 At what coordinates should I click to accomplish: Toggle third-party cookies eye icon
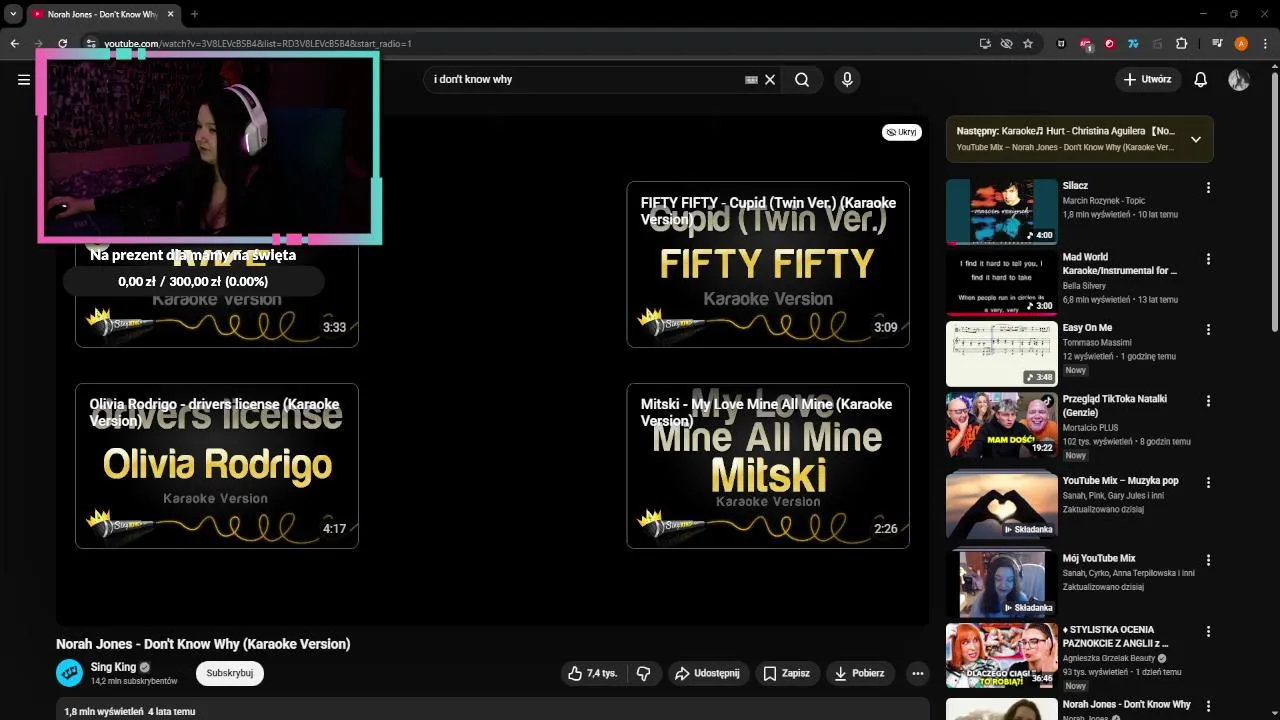1006,43
